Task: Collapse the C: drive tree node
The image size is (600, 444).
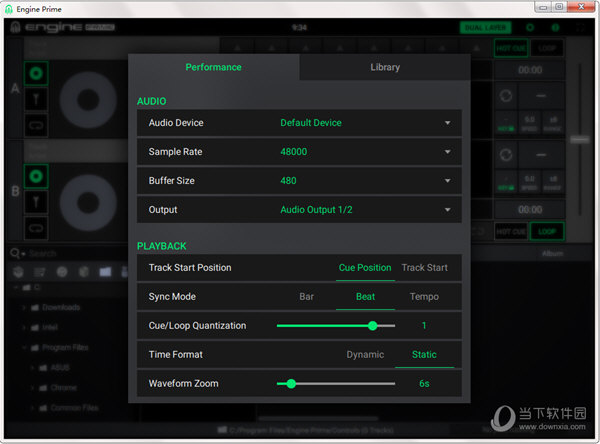Action: click(16, 287)
